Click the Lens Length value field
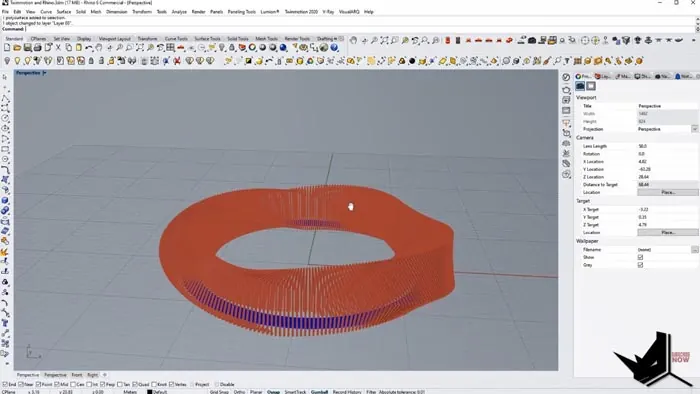The image size is (700, 394). point(667,146)
